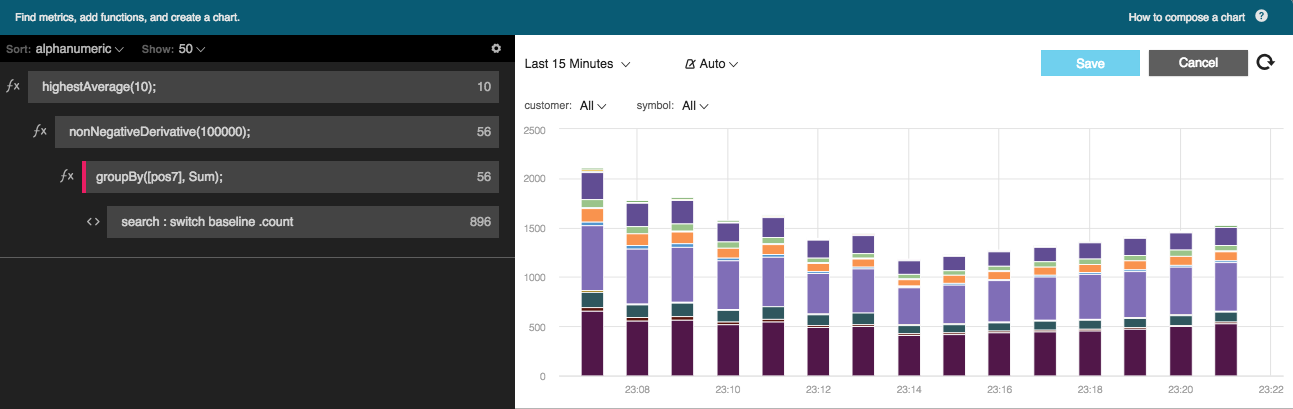1293x409 pixels.
Task: Click the help question mark icon
Action: point(1262,17)
